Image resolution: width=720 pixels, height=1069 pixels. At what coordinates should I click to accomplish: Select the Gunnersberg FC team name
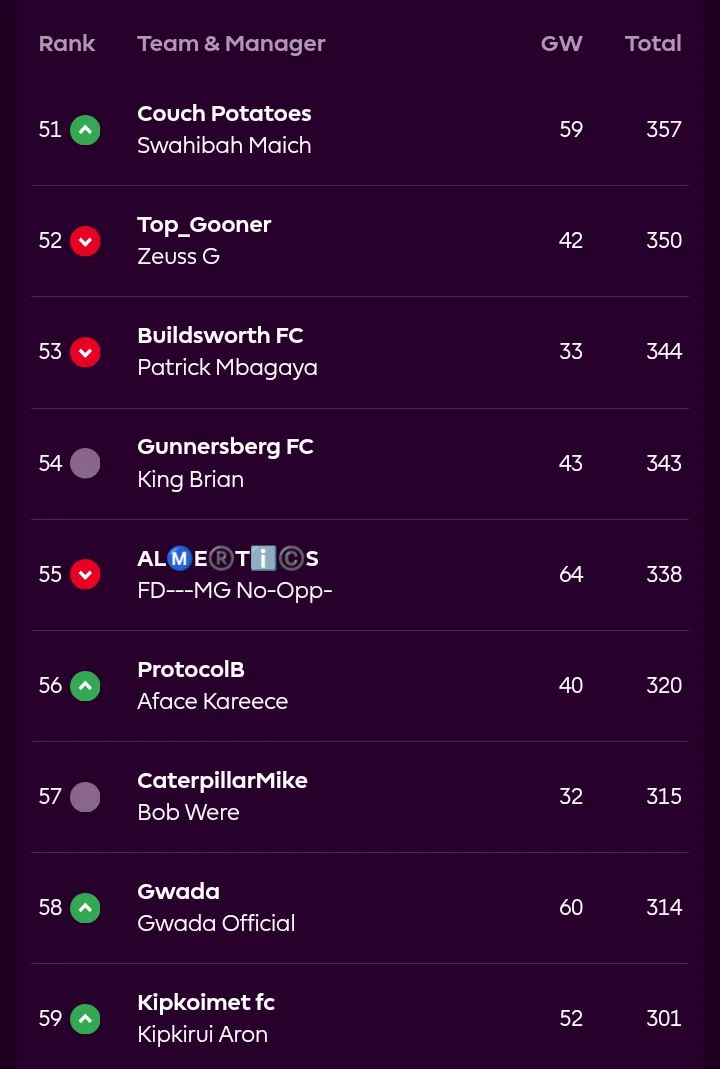tap(225, 447)
